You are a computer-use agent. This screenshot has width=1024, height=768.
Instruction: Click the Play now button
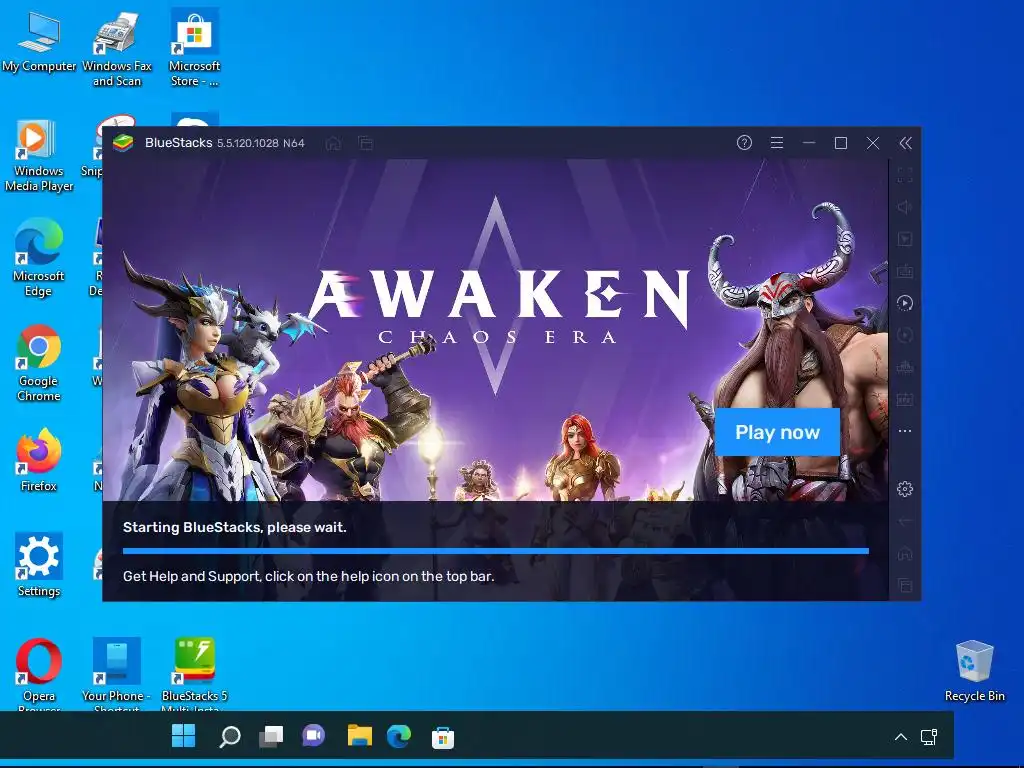point(777,432)
